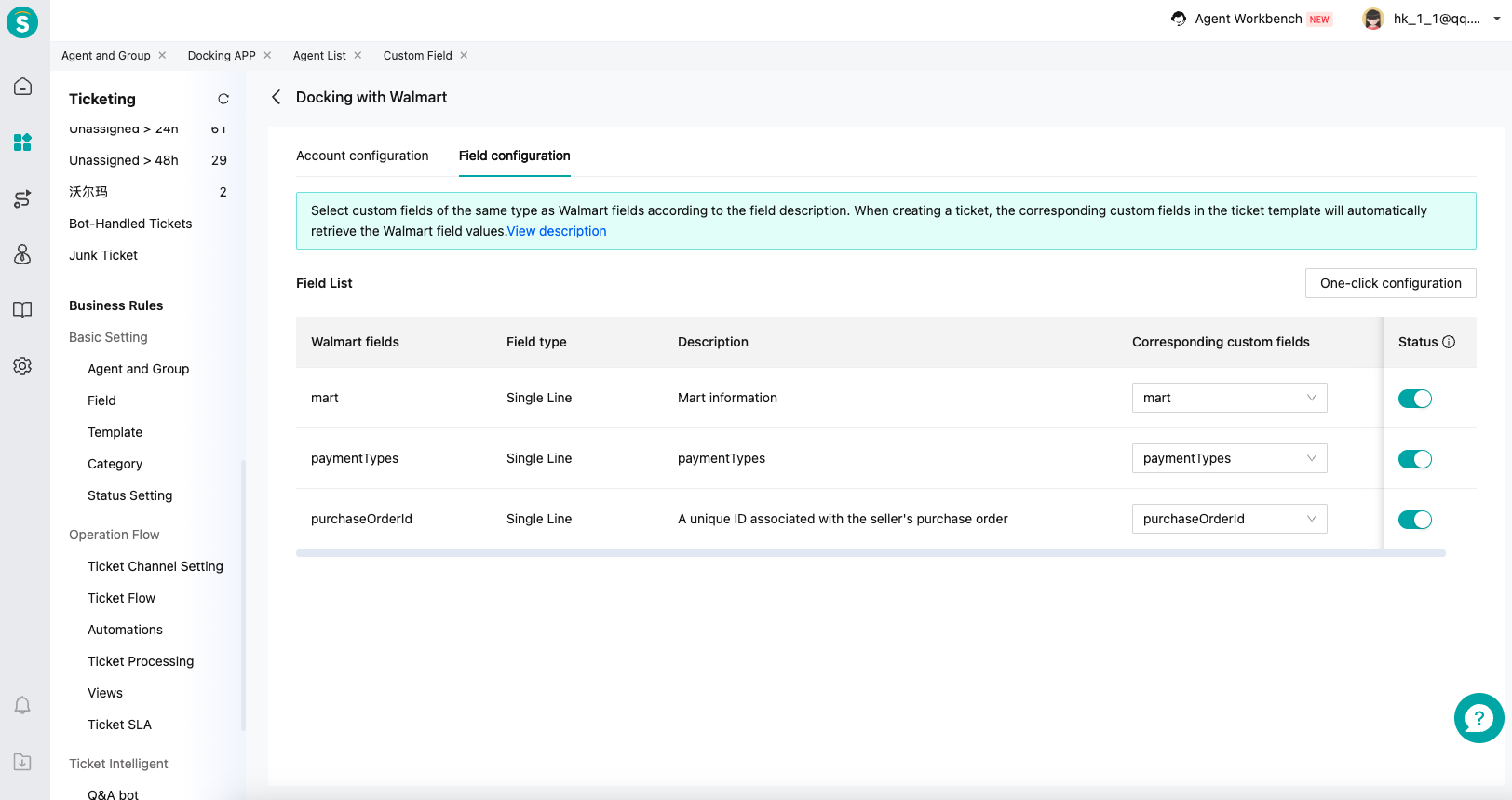Open Template settings
The height and width of the screenshot is (800, 1512).
(115, 432)
